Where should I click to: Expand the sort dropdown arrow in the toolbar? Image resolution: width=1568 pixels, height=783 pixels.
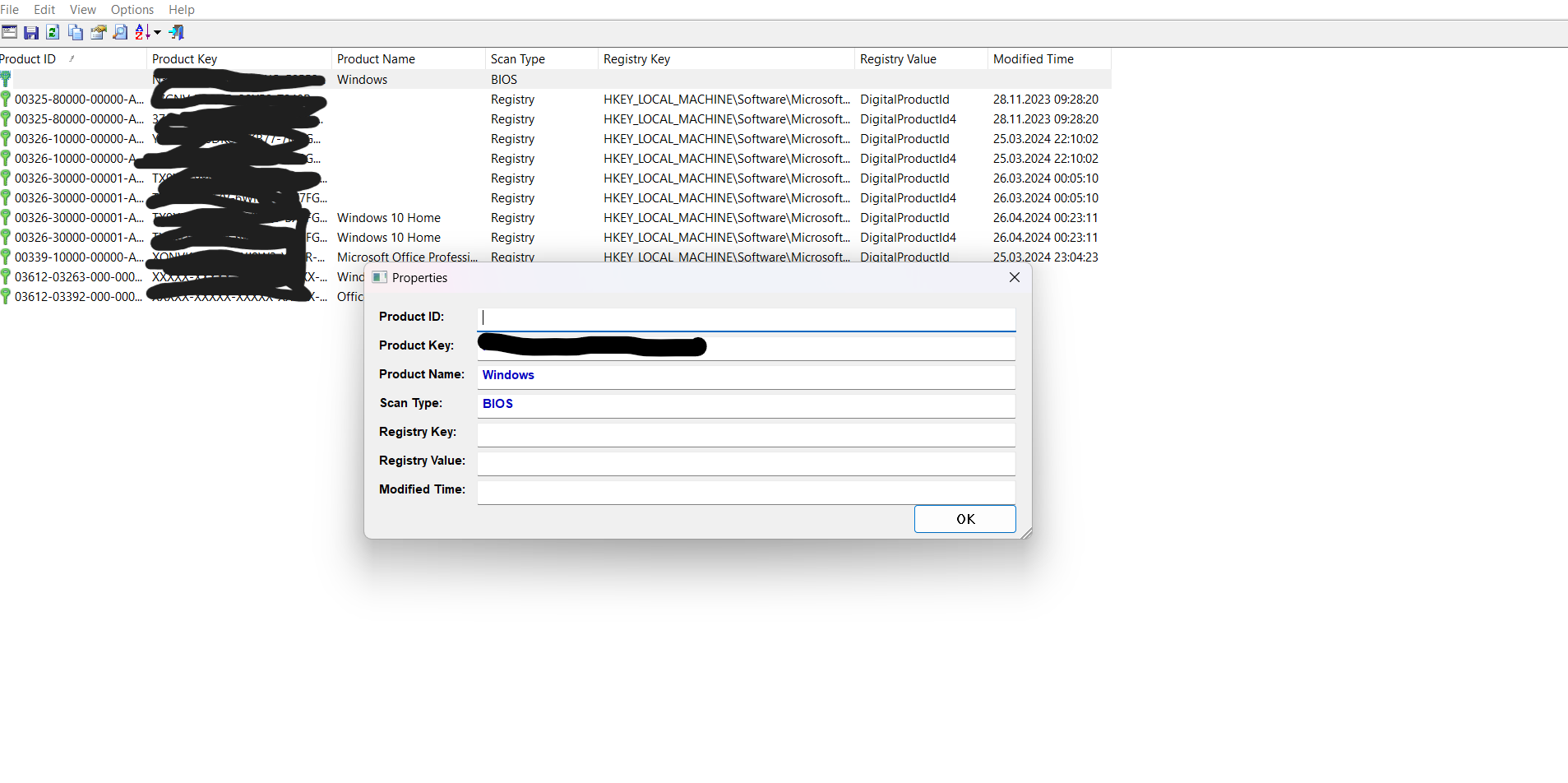(157, 33)
